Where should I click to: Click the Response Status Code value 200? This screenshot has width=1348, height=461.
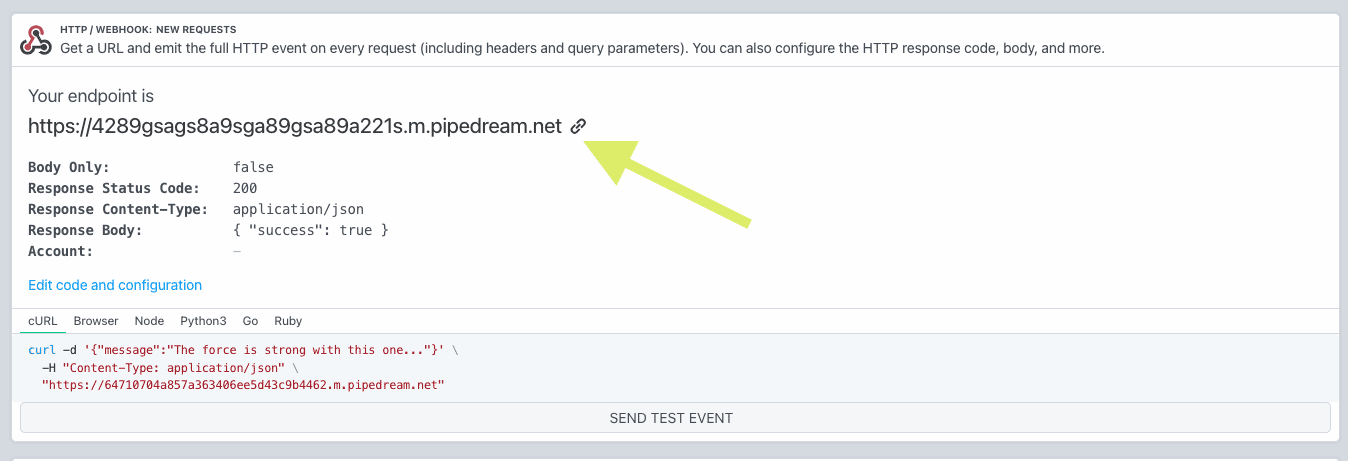(245, 188)
